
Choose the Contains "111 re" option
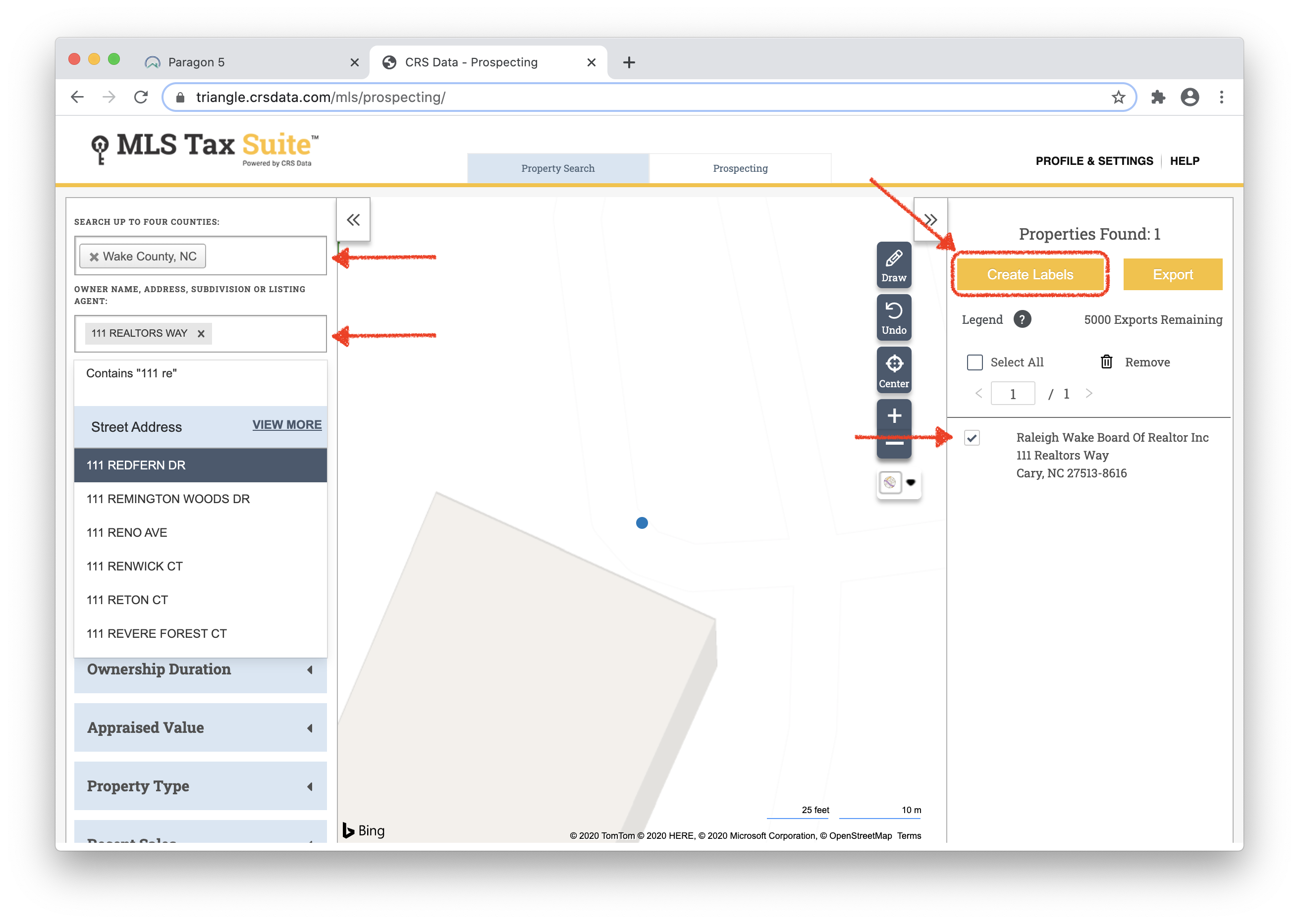coord(200,374)
